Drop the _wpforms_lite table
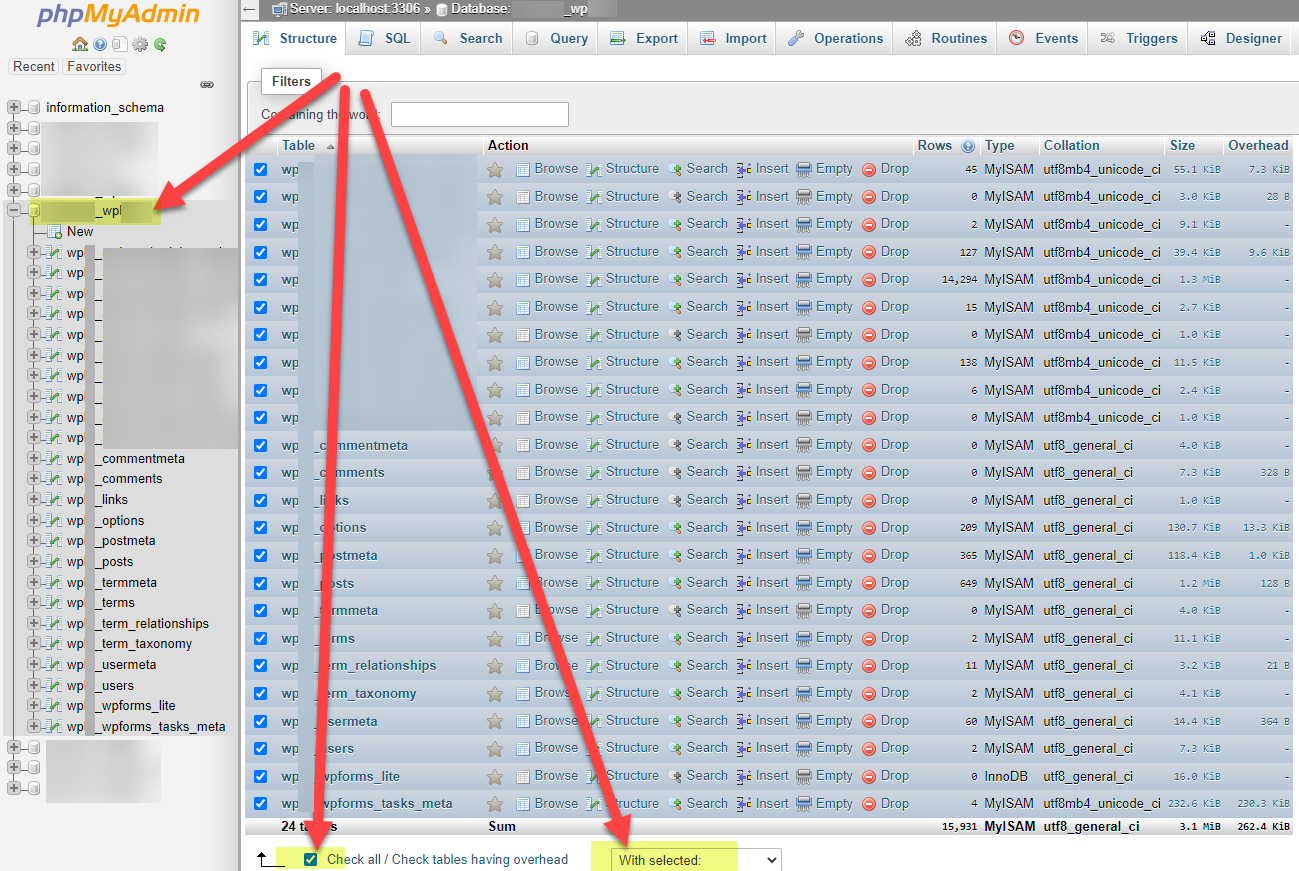Screen dimensions: 1299x871 pyautogui.click(x=886, y=776)
